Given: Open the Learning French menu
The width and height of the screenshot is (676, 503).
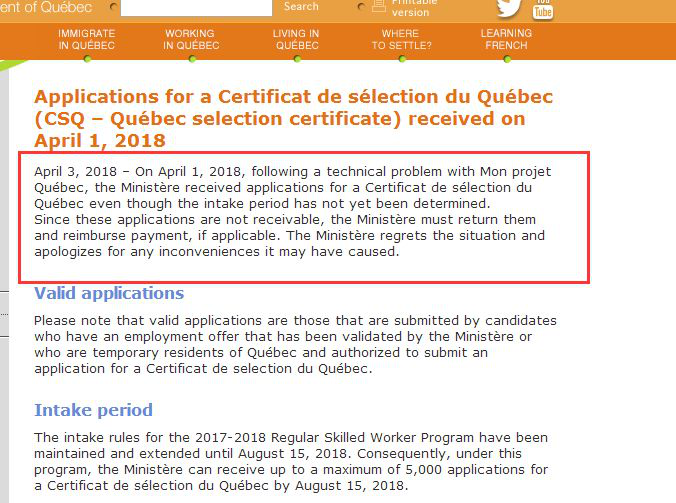Looking at the screenshot, I should (x=506, y=39).
